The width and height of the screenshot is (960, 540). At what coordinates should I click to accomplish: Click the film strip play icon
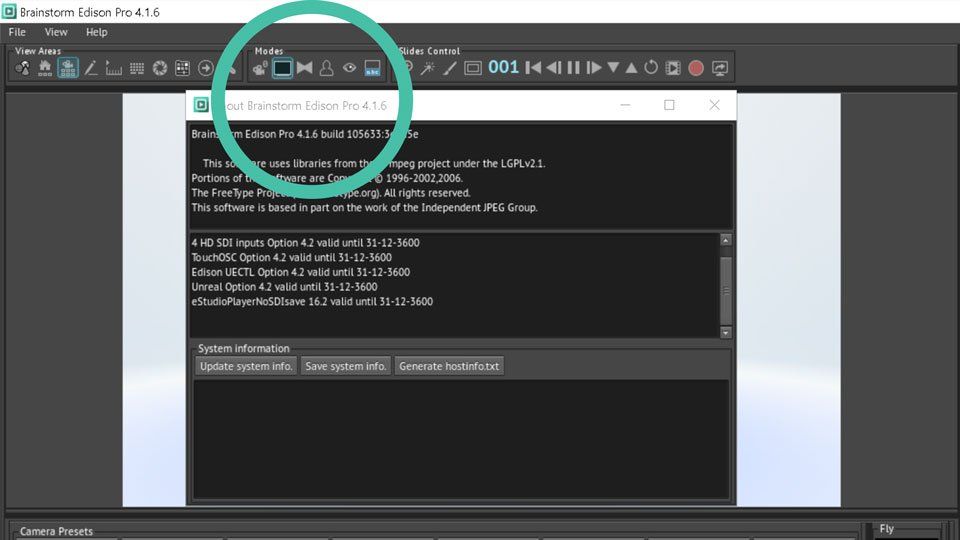pyautogui.click(x=673, y=68)
